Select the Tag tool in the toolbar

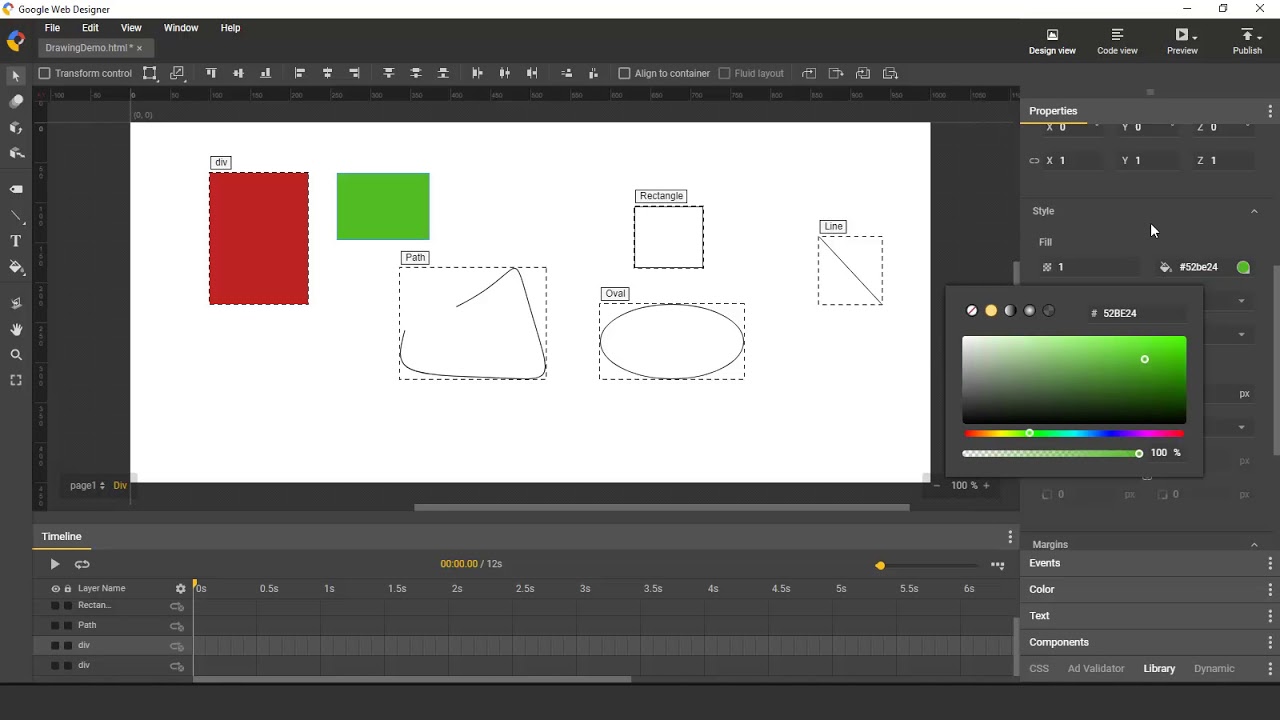tap(15, 188)
